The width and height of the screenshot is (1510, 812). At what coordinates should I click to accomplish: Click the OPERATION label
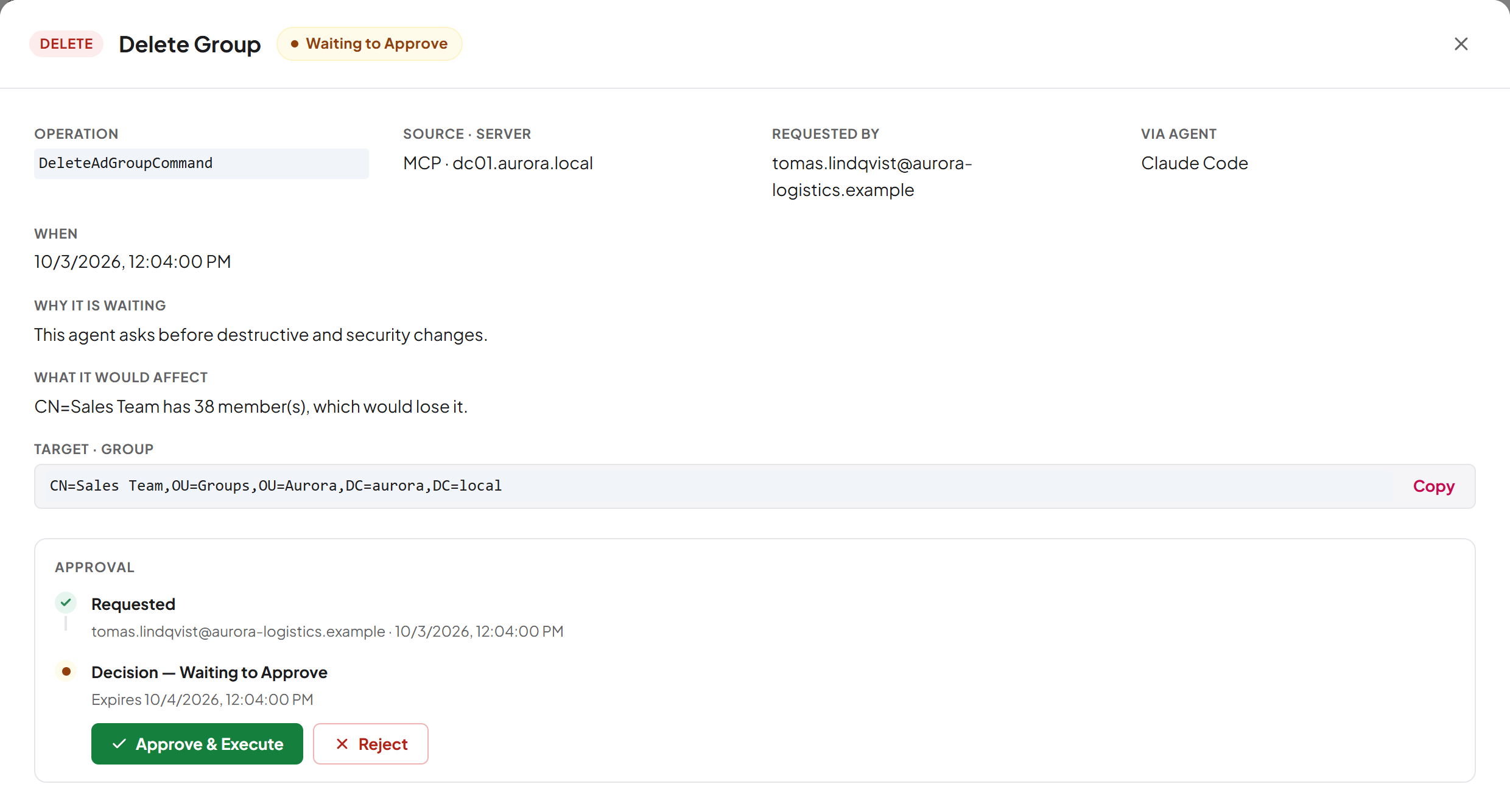pos(76,134)
